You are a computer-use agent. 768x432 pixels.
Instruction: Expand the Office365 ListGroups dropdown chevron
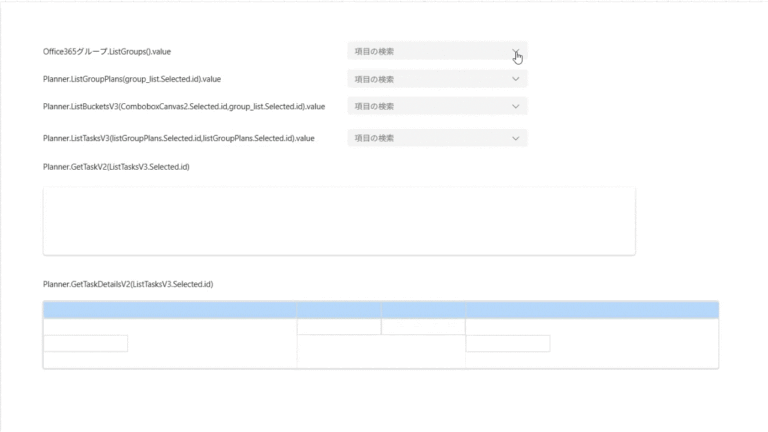[x=516, y=51]
